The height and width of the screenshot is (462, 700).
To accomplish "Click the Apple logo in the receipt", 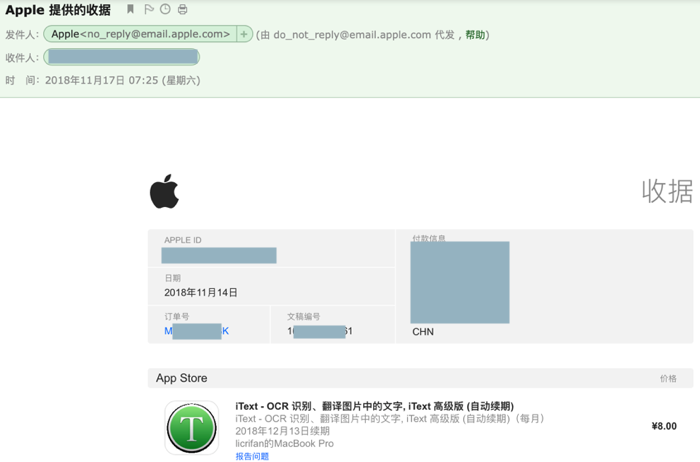I will coord(164,191).
